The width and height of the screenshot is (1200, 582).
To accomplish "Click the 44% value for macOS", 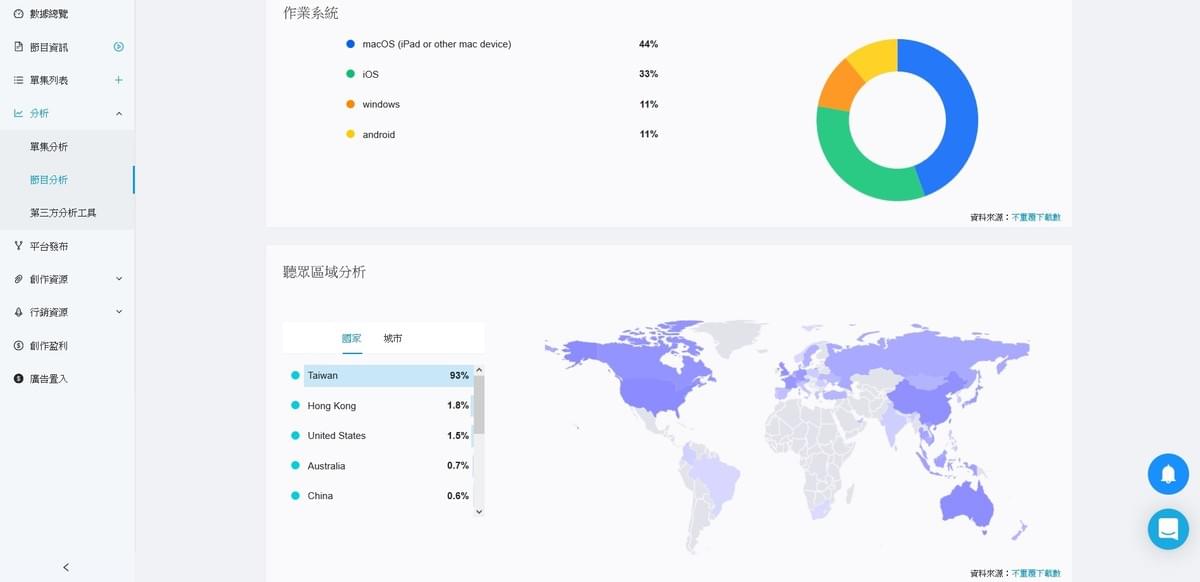I will (648, 44).
